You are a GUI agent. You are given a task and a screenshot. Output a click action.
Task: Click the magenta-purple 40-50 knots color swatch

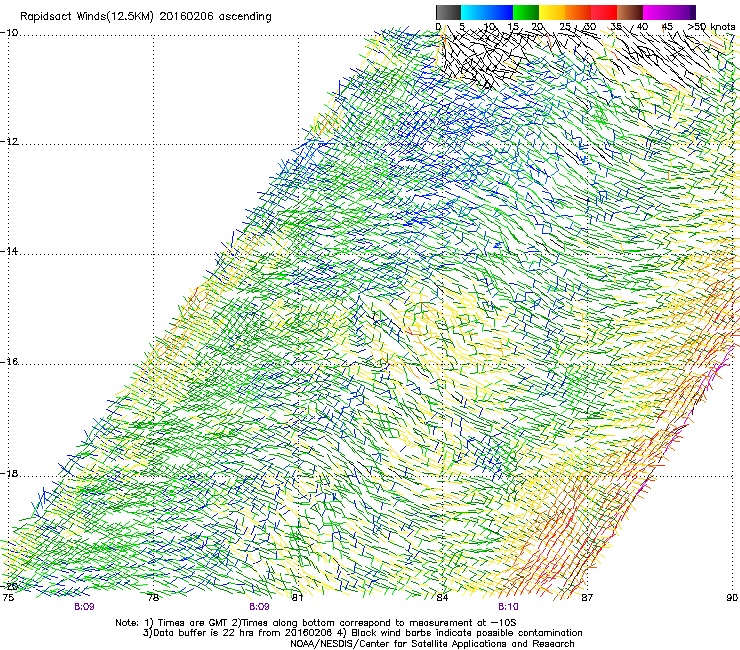(x=669, y=12)
